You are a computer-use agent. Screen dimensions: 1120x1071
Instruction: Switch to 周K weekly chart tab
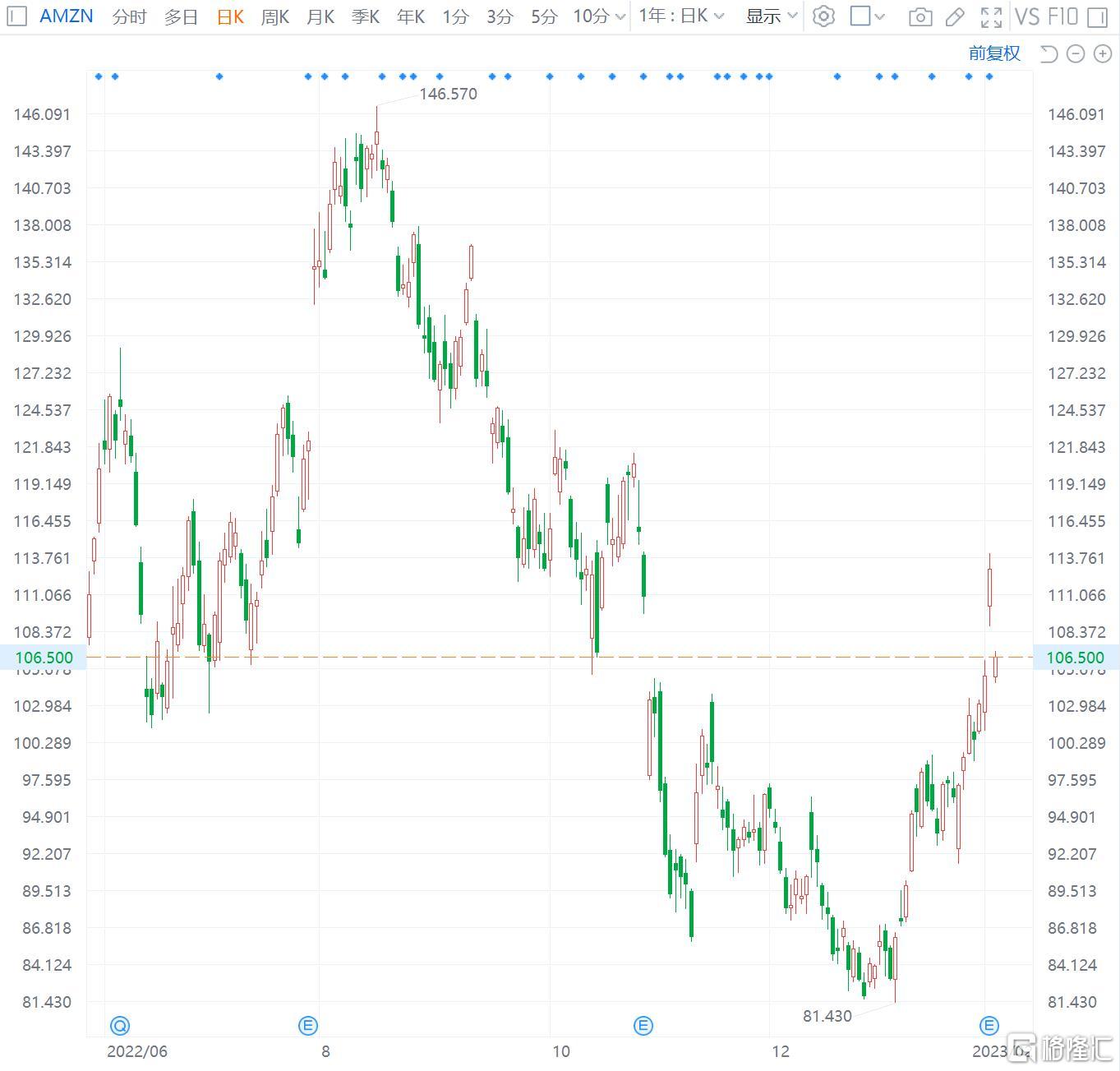coord(274,16)
